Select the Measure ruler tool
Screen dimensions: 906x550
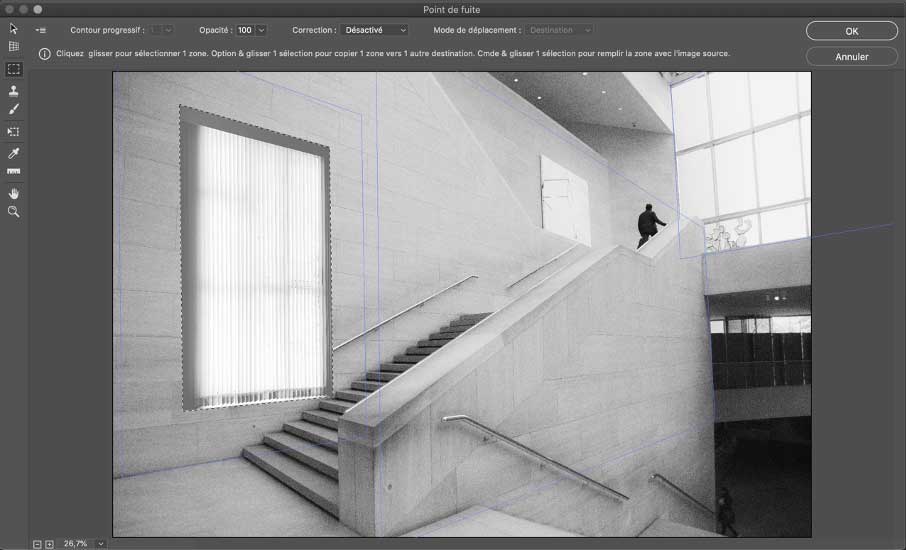(13, 172)
